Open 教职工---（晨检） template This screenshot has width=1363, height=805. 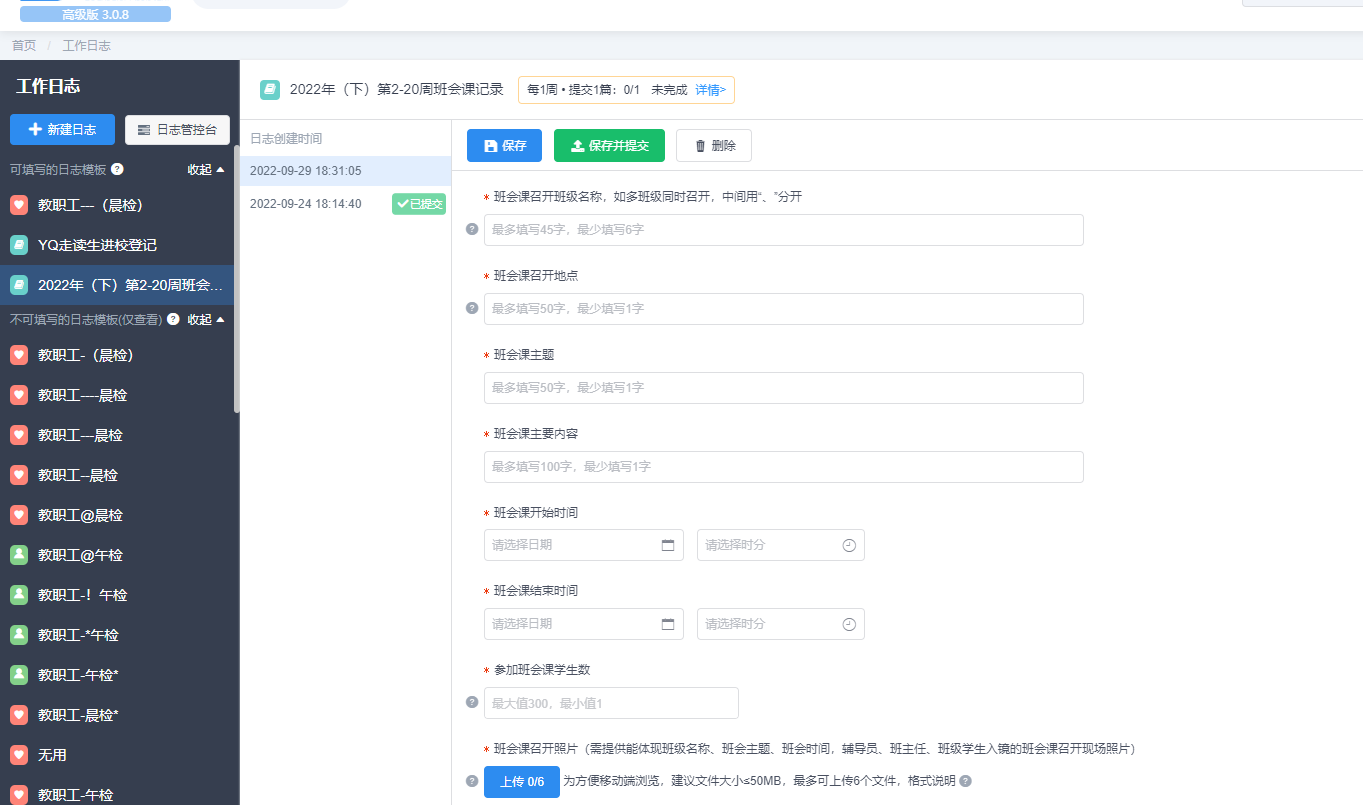tap(117, 205)
